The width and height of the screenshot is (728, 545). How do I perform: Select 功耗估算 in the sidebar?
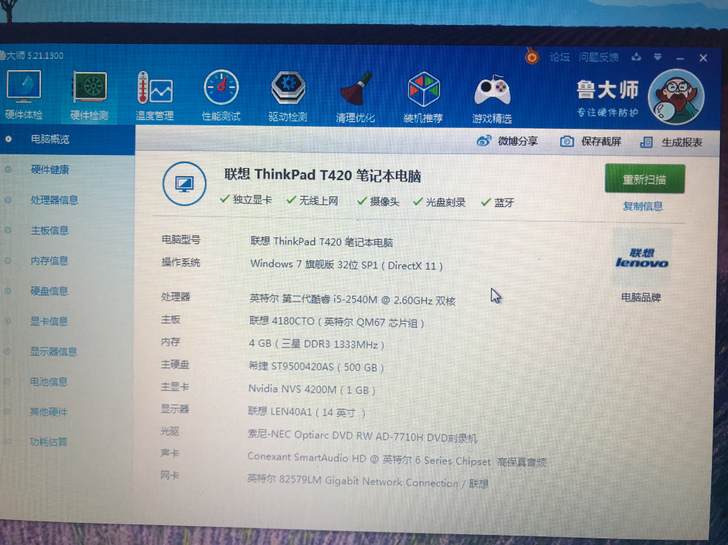point(49,441)
